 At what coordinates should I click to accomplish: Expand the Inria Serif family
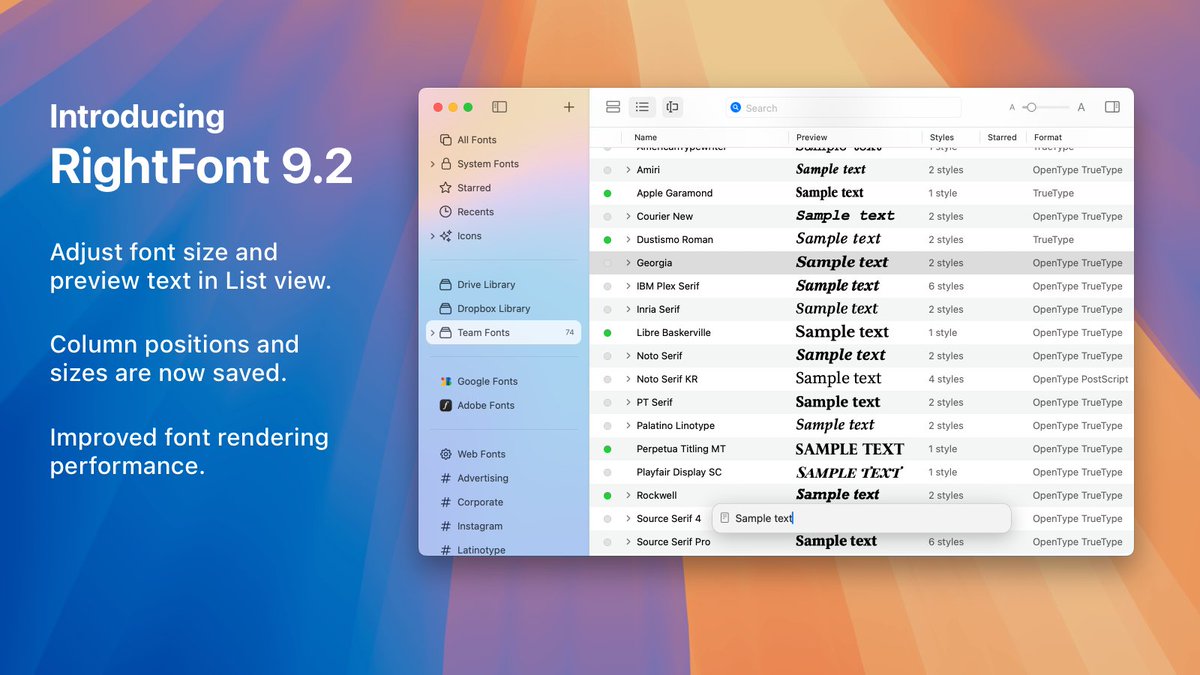click(x=628, y=309)
